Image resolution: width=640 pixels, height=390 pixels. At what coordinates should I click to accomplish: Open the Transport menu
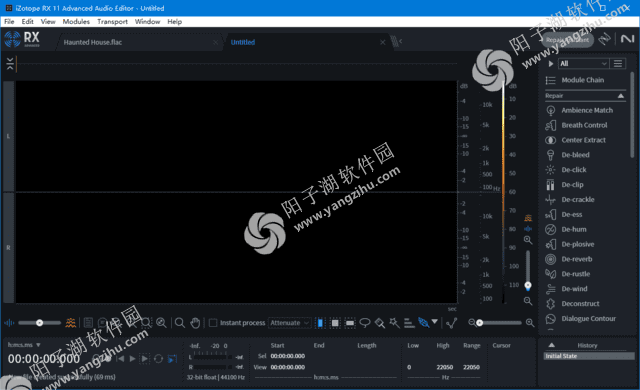coord(112,22)
